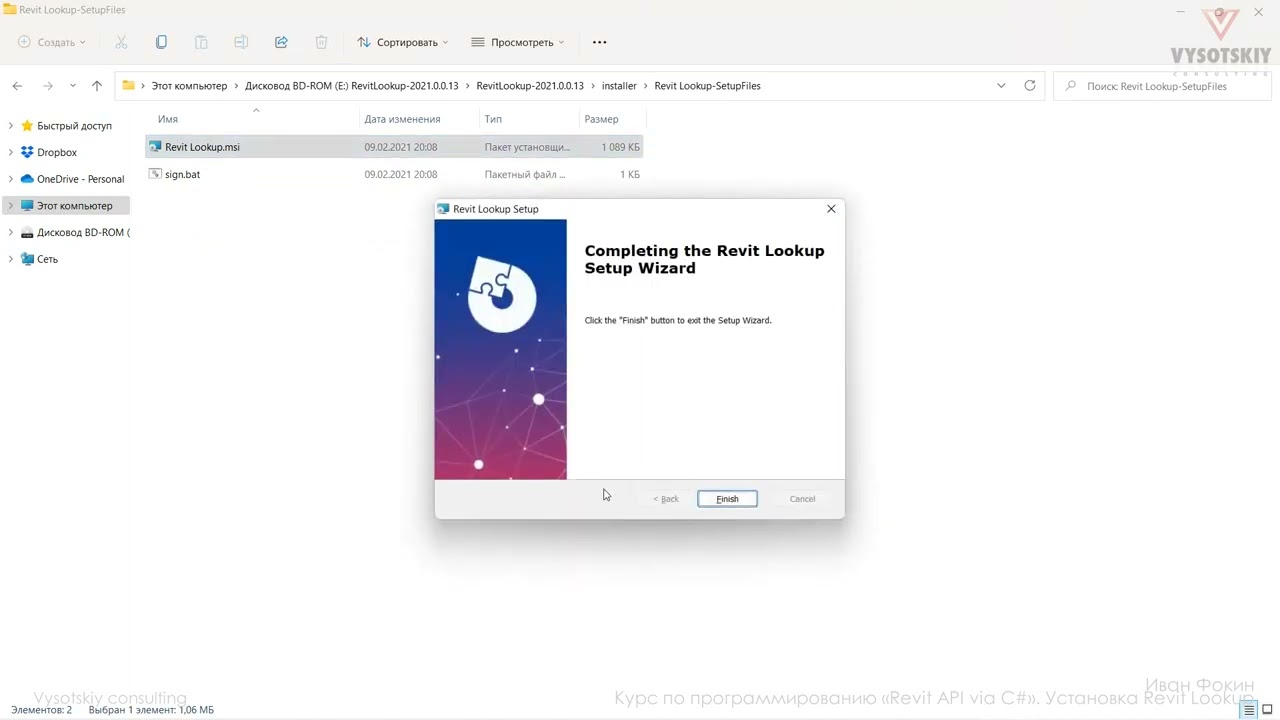Image resolution: width=1280 pixels, height=720 pixels.
Task: Sort by Дата изменения column header
Action: [402, 119]
